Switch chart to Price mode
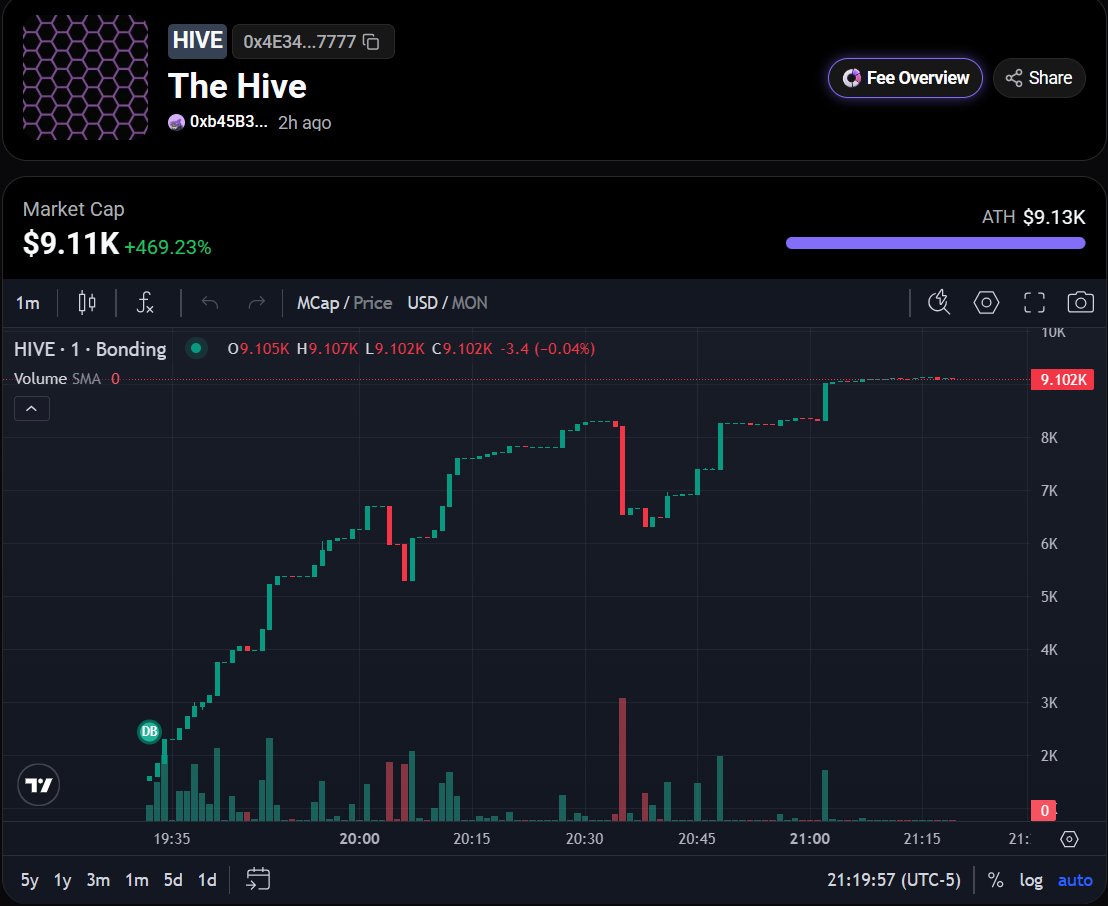This screenshot has width=1108, height=906. click(372, 303)
